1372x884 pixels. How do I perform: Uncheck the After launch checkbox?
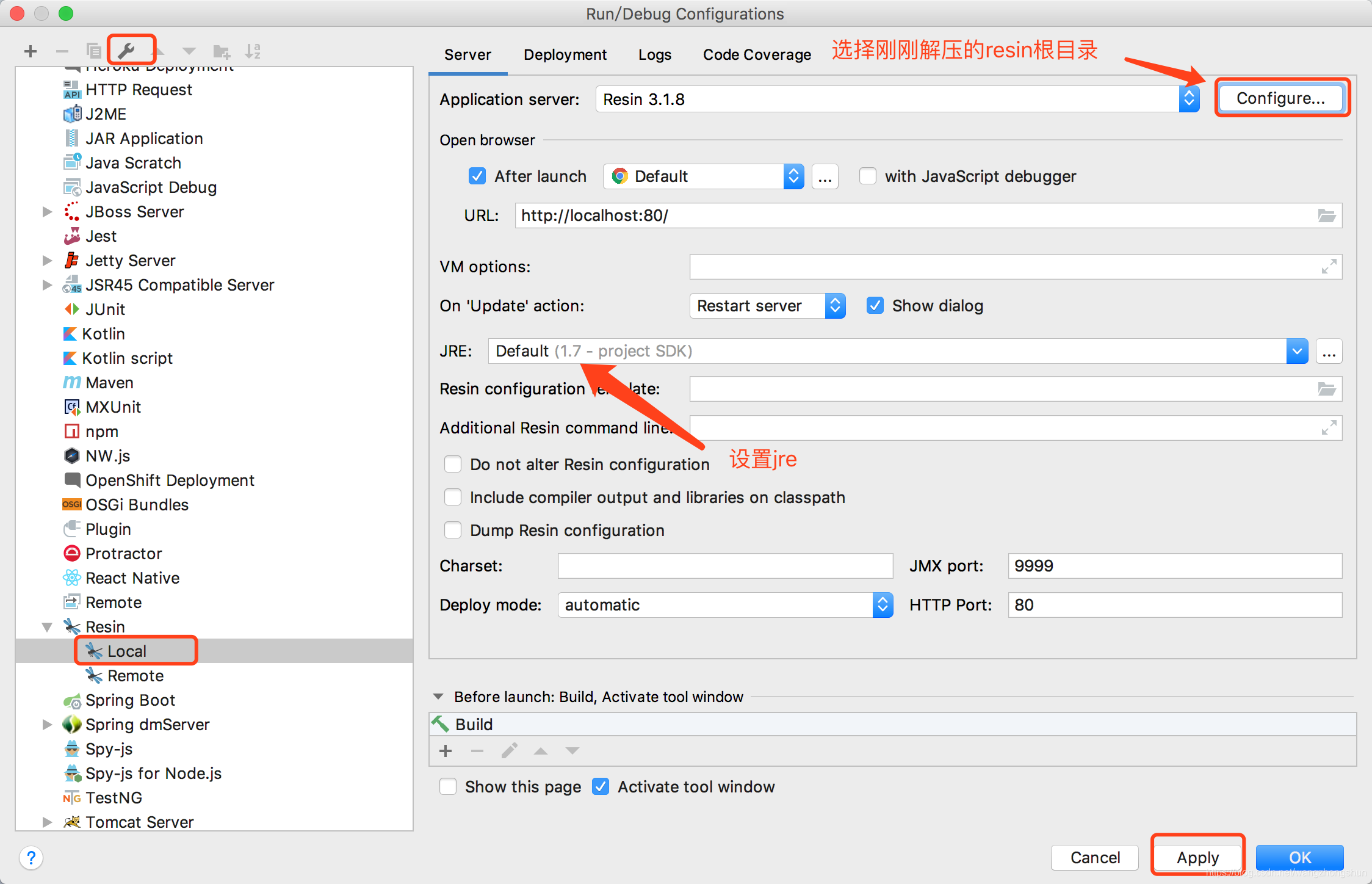click(477, 176)
